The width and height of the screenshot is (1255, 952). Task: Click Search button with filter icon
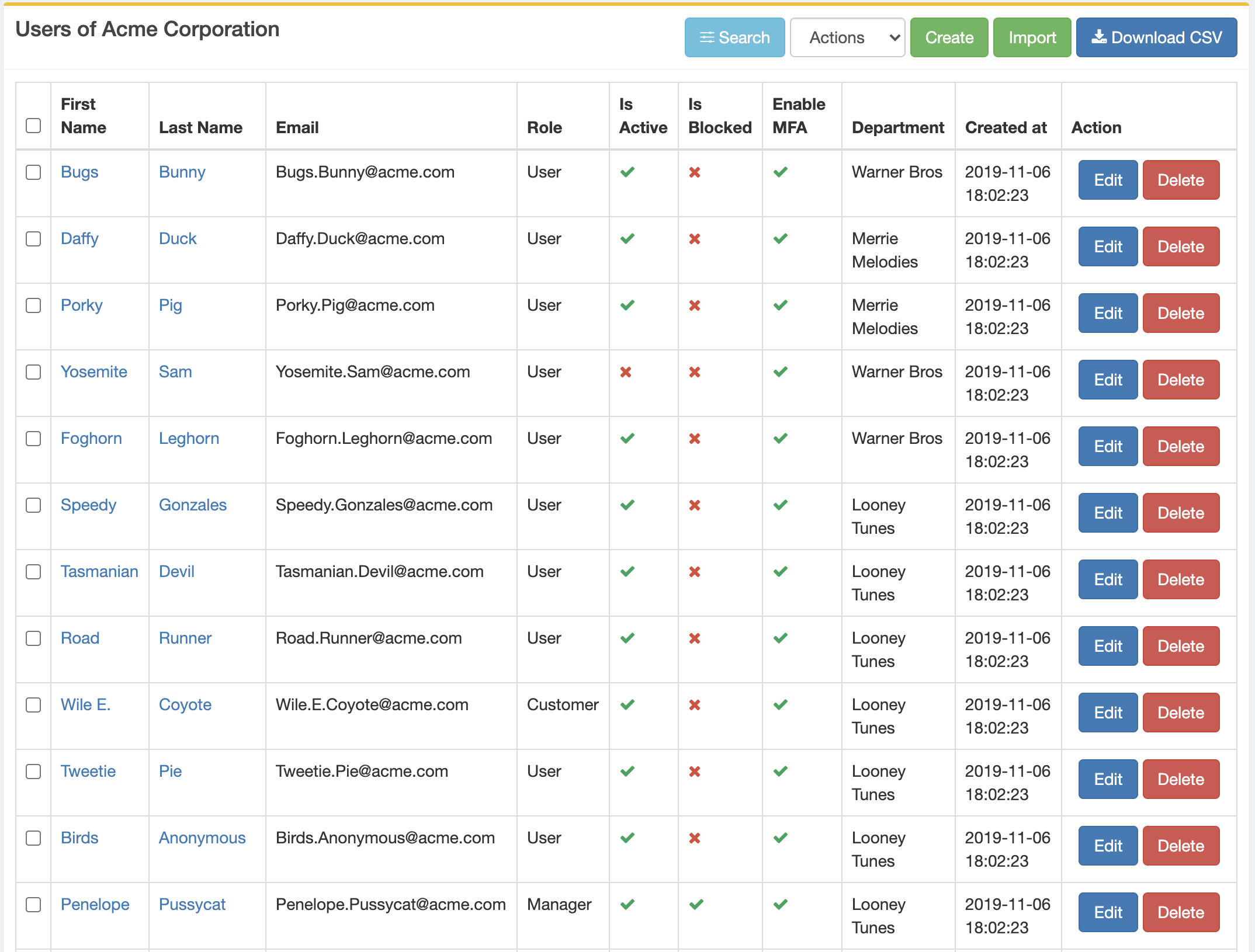click(x=734, y=37)
